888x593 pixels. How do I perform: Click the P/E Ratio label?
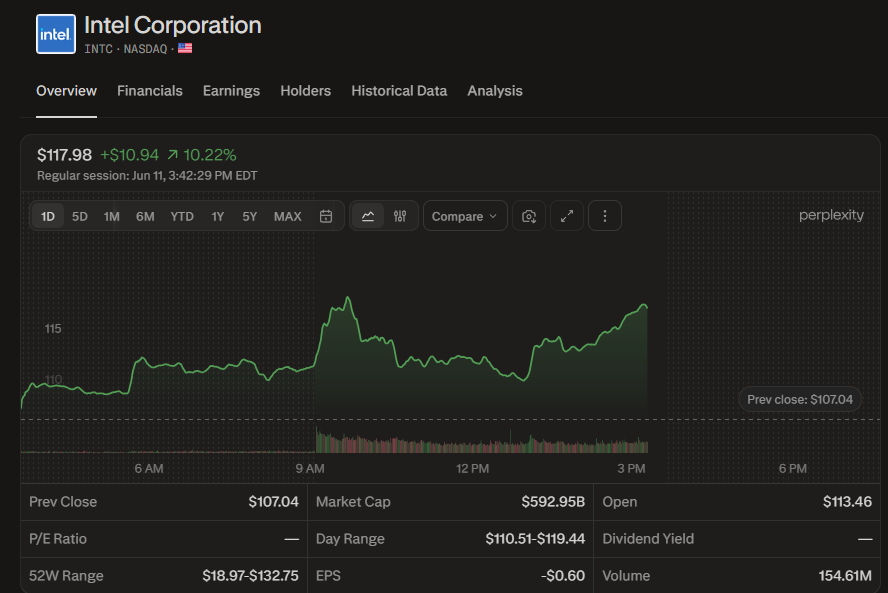58,539
